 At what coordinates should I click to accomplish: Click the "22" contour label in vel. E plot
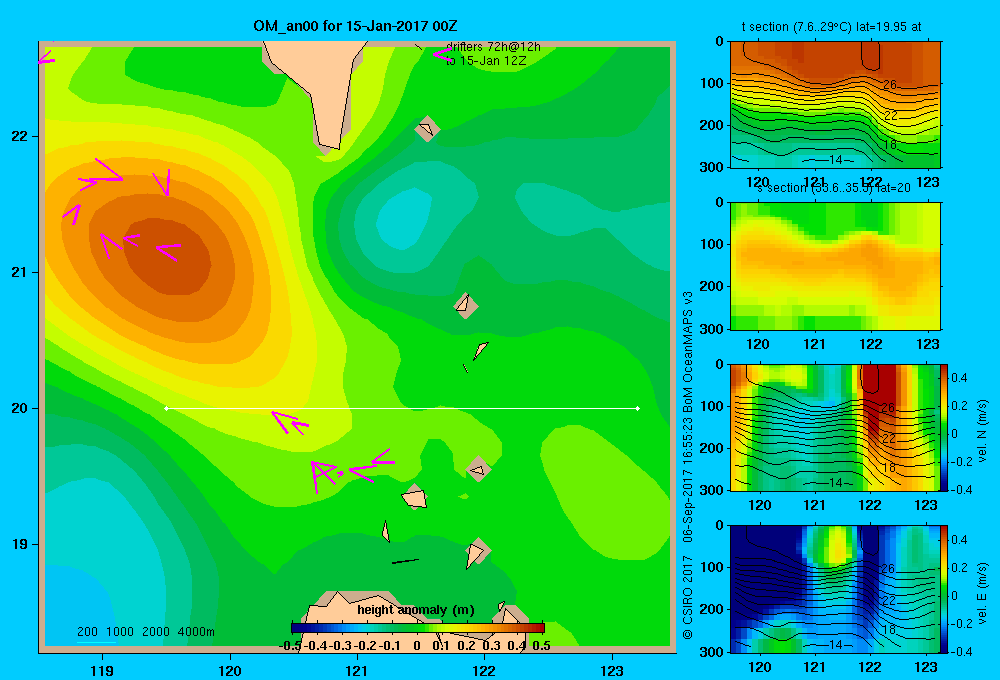pos(889,600)
